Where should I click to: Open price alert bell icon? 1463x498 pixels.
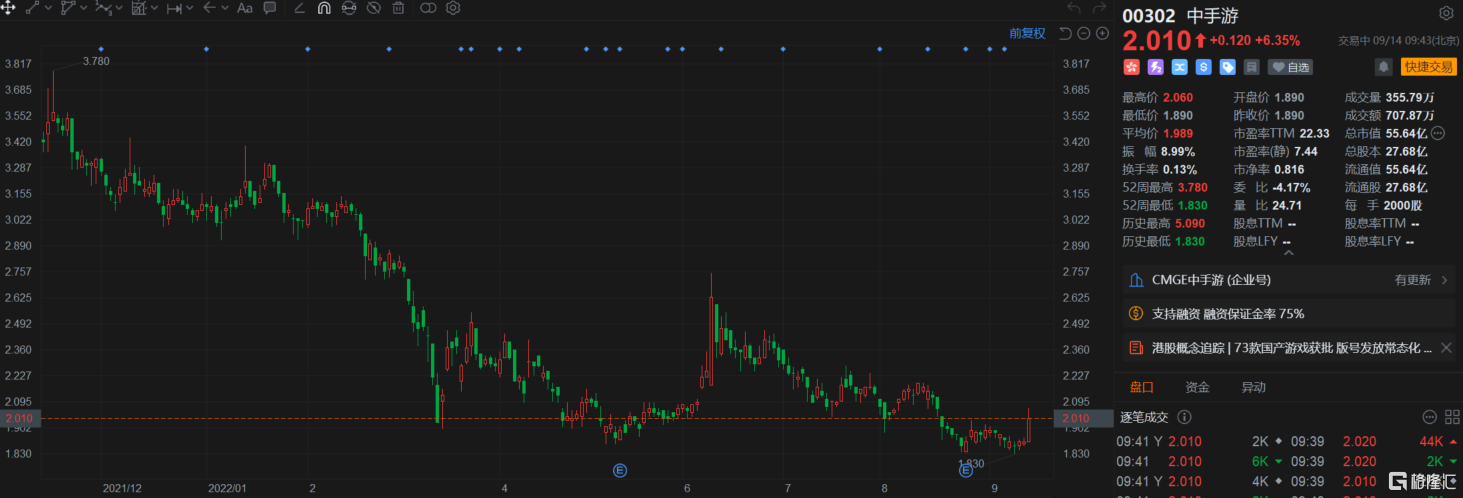1384,67
